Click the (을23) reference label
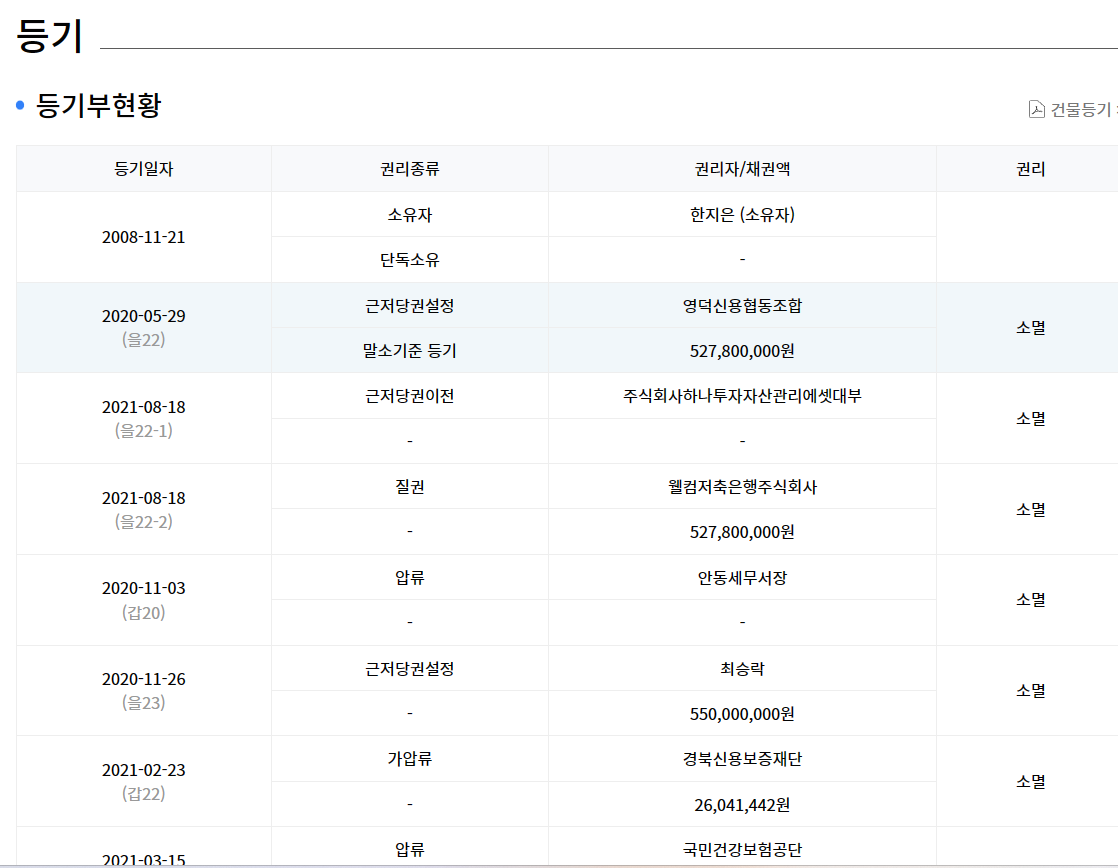 [x=143, y=703]
